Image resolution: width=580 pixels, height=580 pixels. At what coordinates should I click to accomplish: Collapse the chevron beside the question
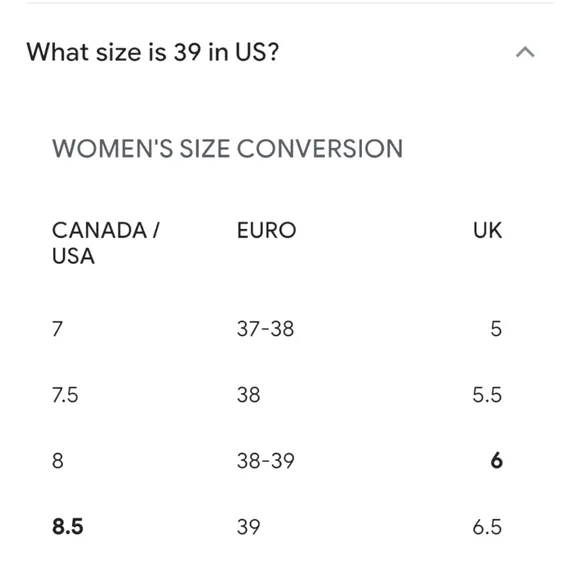(525, 52)
